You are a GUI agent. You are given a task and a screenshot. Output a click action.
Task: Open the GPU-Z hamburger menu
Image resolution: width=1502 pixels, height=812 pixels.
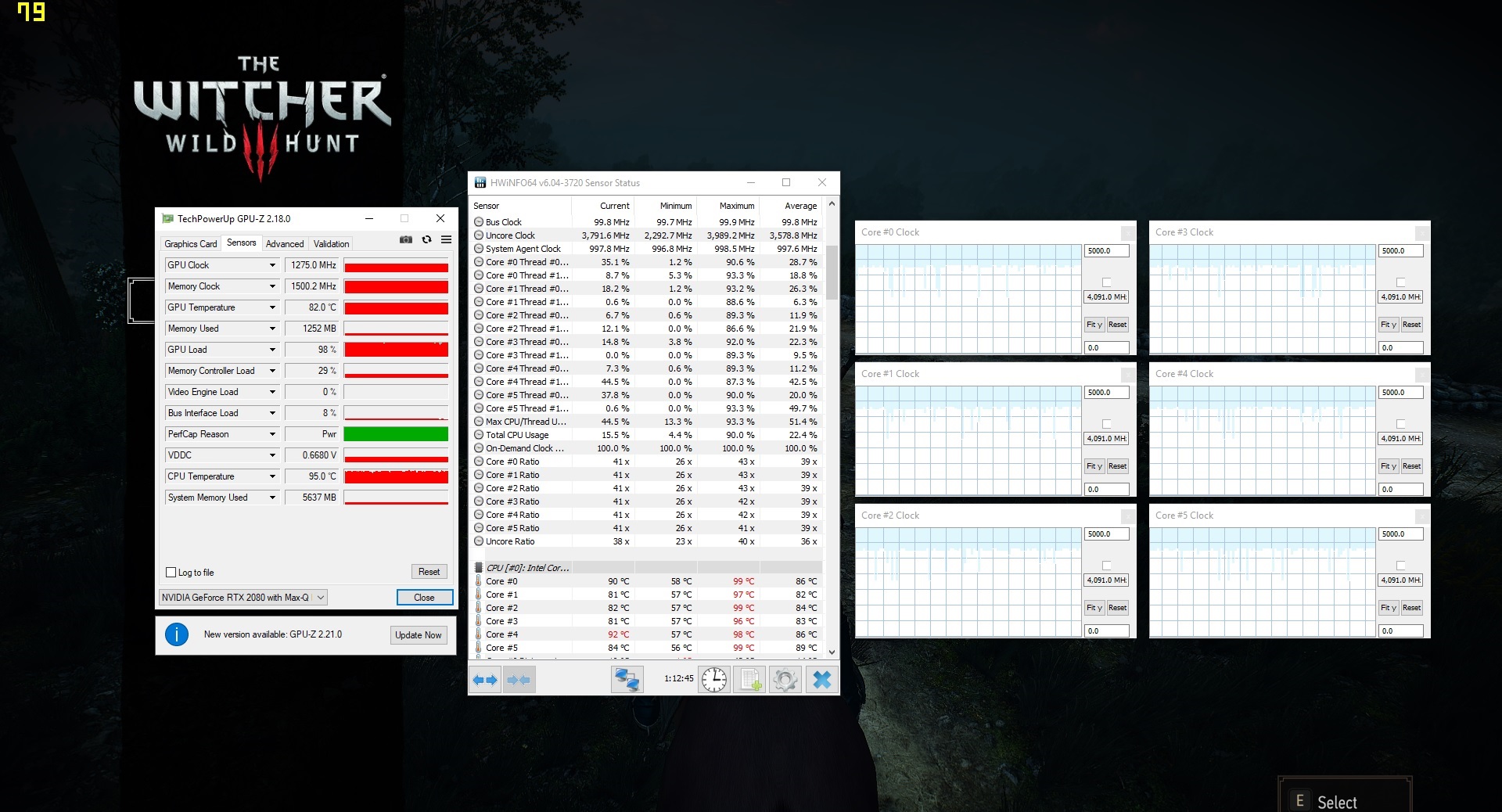446,239
